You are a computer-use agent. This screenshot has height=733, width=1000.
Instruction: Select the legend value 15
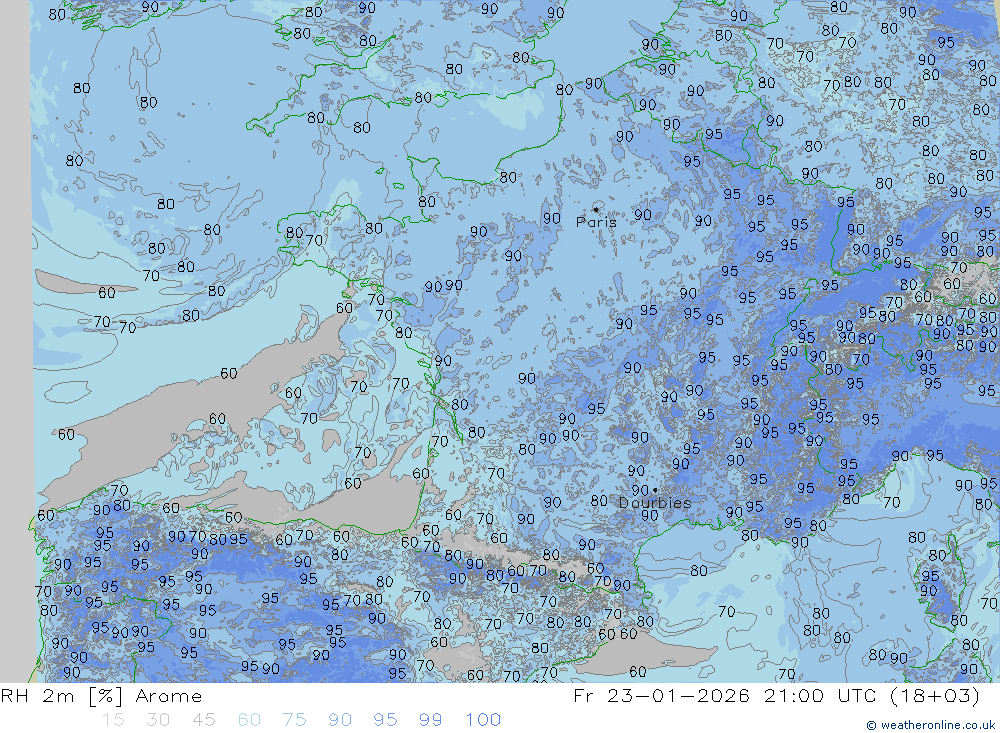(x=114, y=720)
